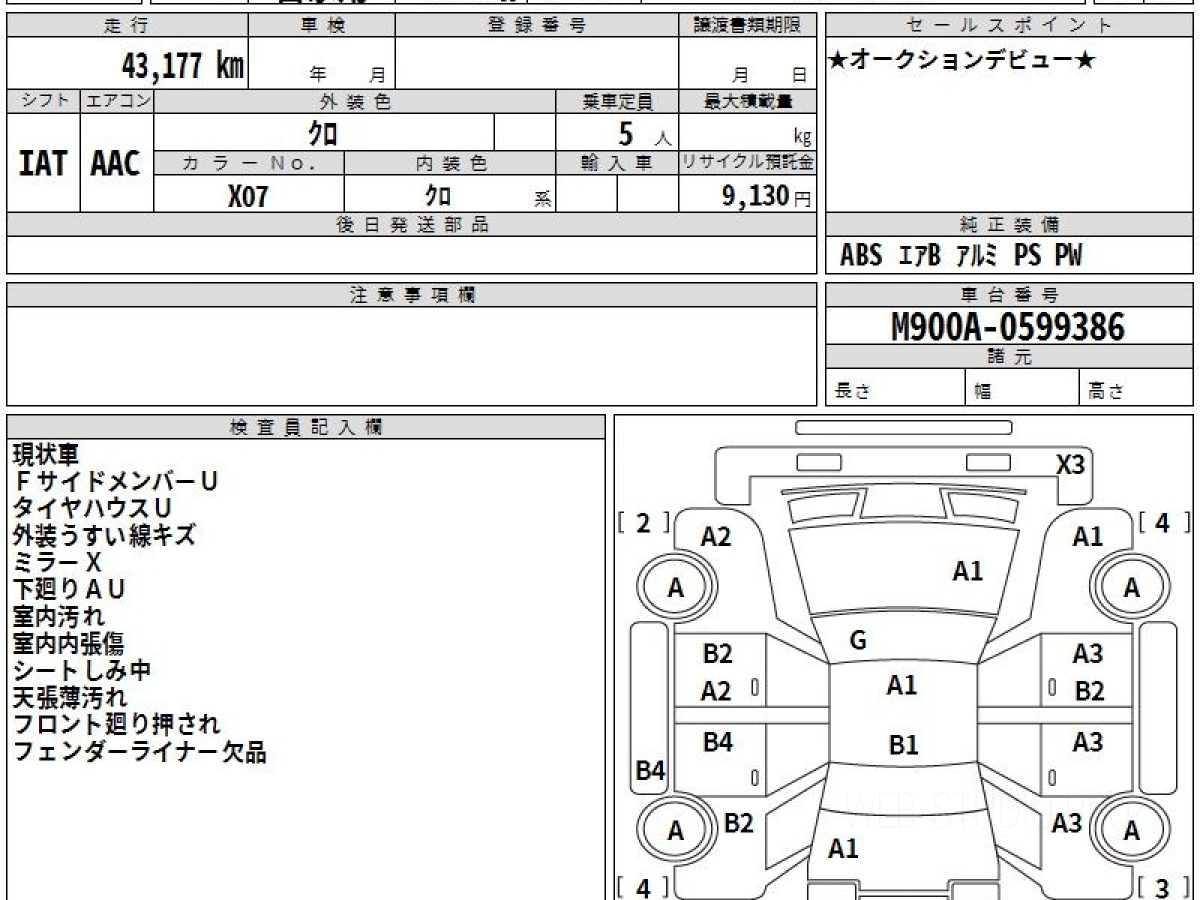The image size is (1200, 900).
Task: Click the ★オークションデビュー★ sales point text
Action: click(962, 60)
